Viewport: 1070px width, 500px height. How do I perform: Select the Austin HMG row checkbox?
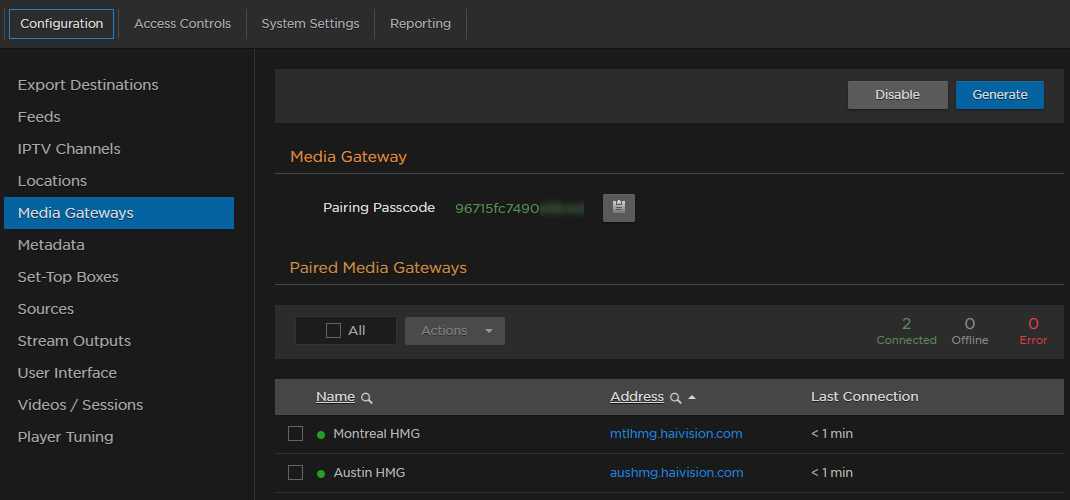coord(295,472)
